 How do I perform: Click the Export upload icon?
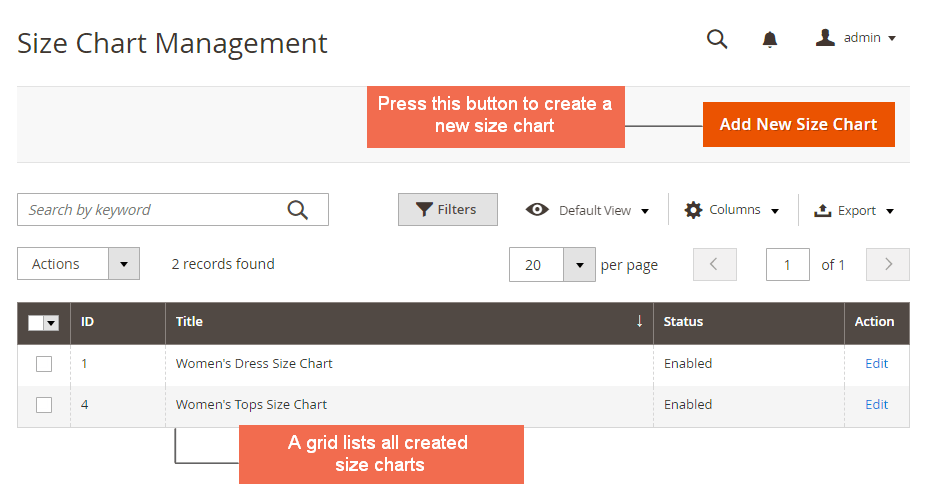tap(822, 210)
